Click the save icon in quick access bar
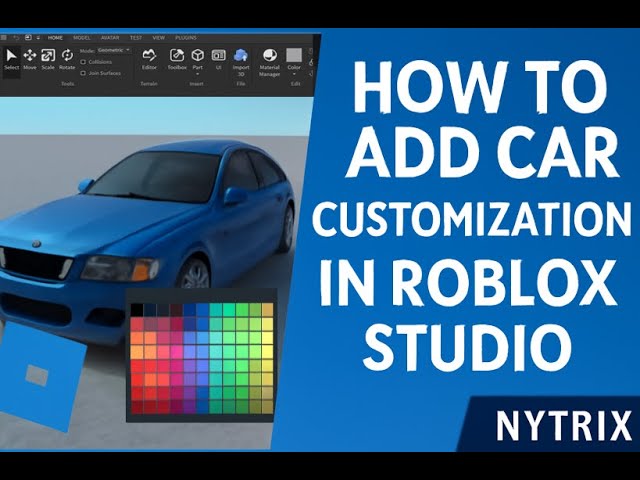This screenshot has height=480, width=640. [28, 38]
